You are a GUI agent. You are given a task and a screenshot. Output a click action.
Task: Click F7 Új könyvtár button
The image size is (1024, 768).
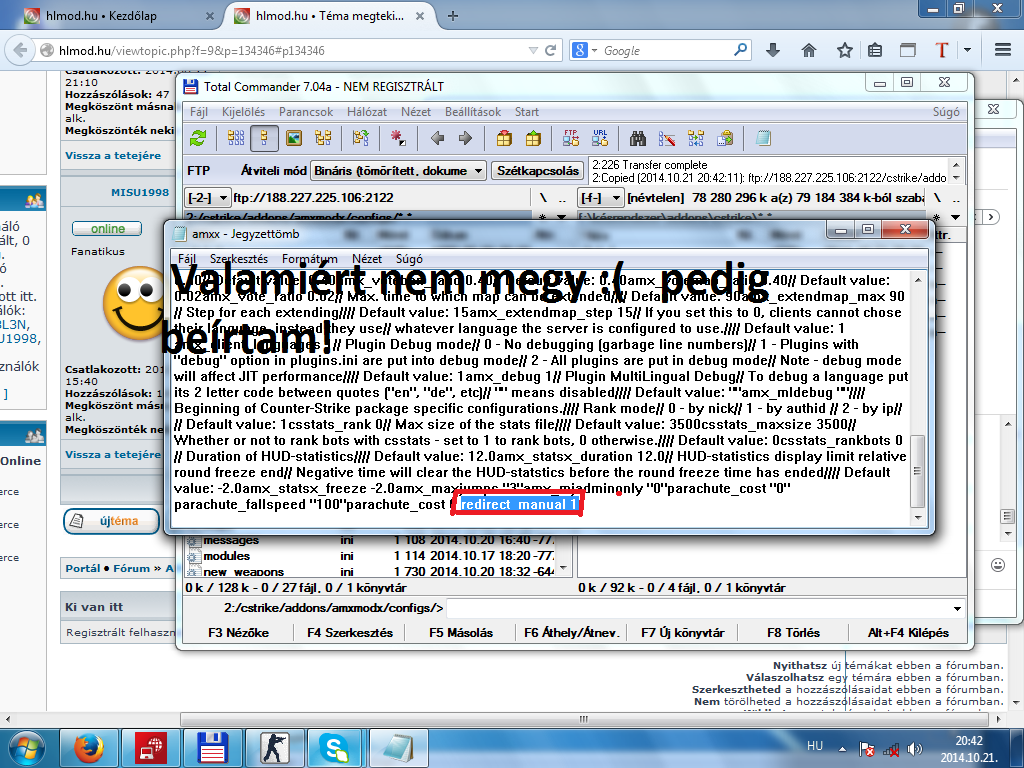pyautogui.click(x=682, y=632)
